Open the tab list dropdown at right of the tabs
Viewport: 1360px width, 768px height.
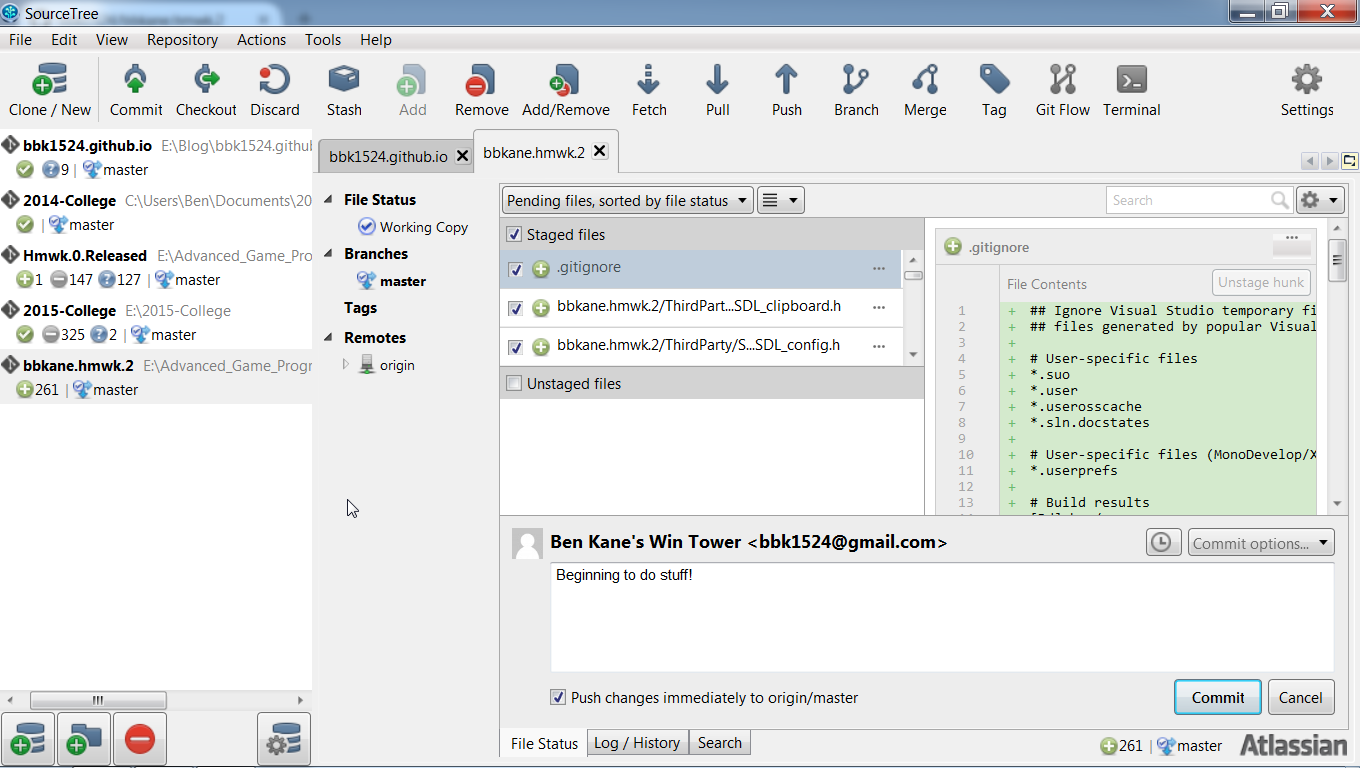[1349, 161]
